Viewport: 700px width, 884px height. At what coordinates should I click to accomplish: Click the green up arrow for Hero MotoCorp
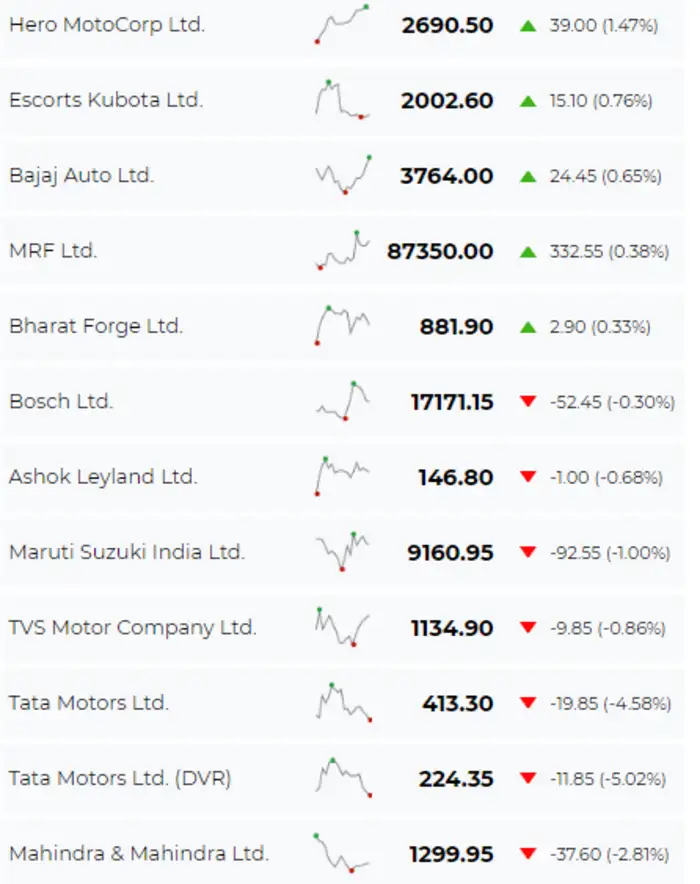tap(528, 26)
